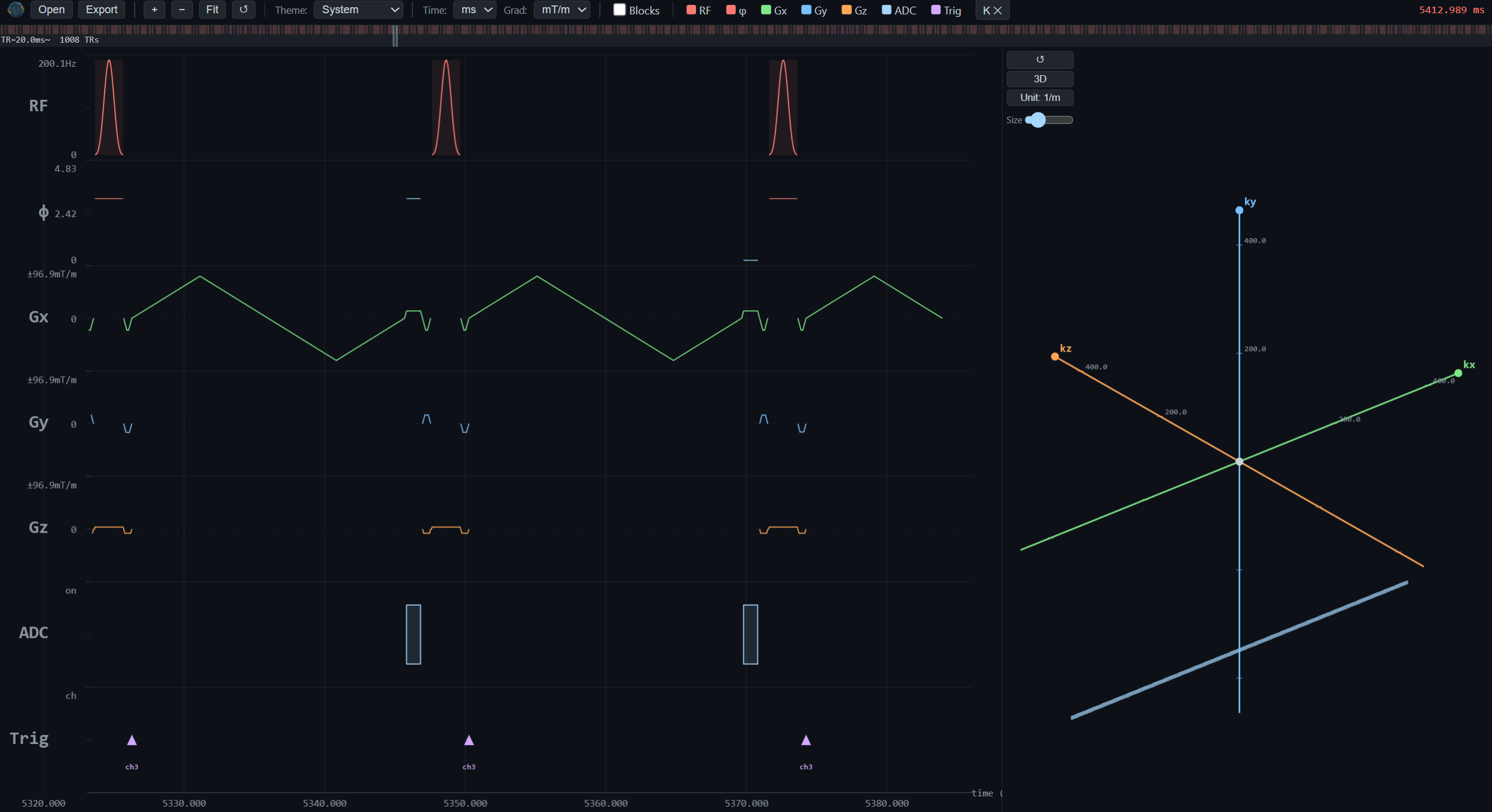Click the TR overview minimap strip position marker
This screenshot has height=812, width=1492.
tap(395, 35)
